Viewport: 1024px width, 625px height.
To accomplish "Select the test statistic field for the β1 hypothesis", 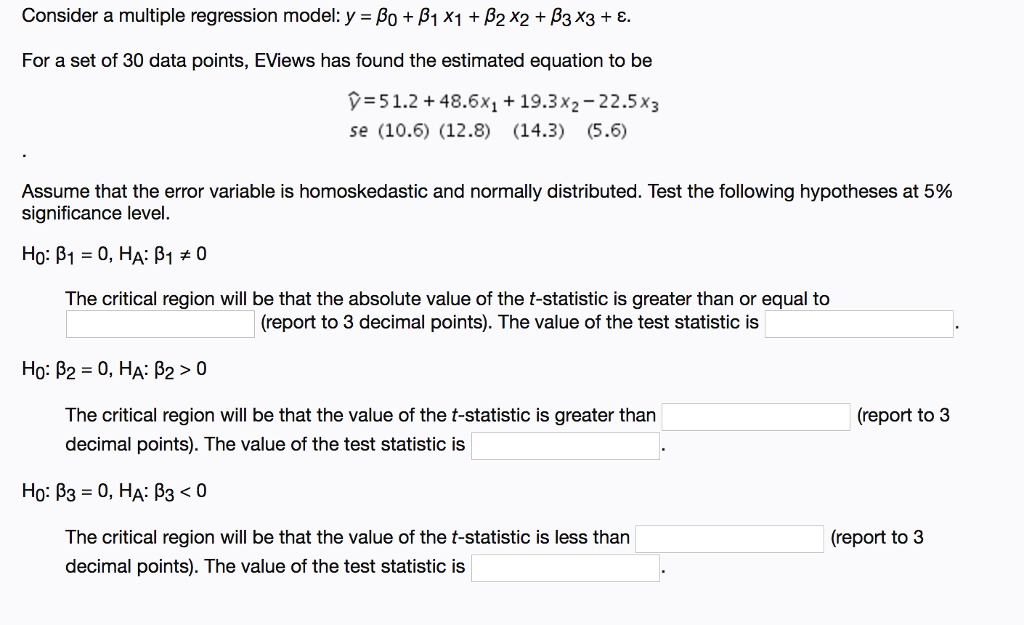I will [859, 324].
